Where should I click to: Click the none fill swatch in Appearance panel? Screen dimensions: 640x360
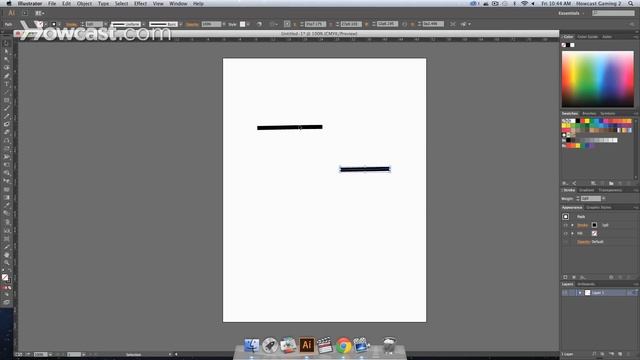594,233
